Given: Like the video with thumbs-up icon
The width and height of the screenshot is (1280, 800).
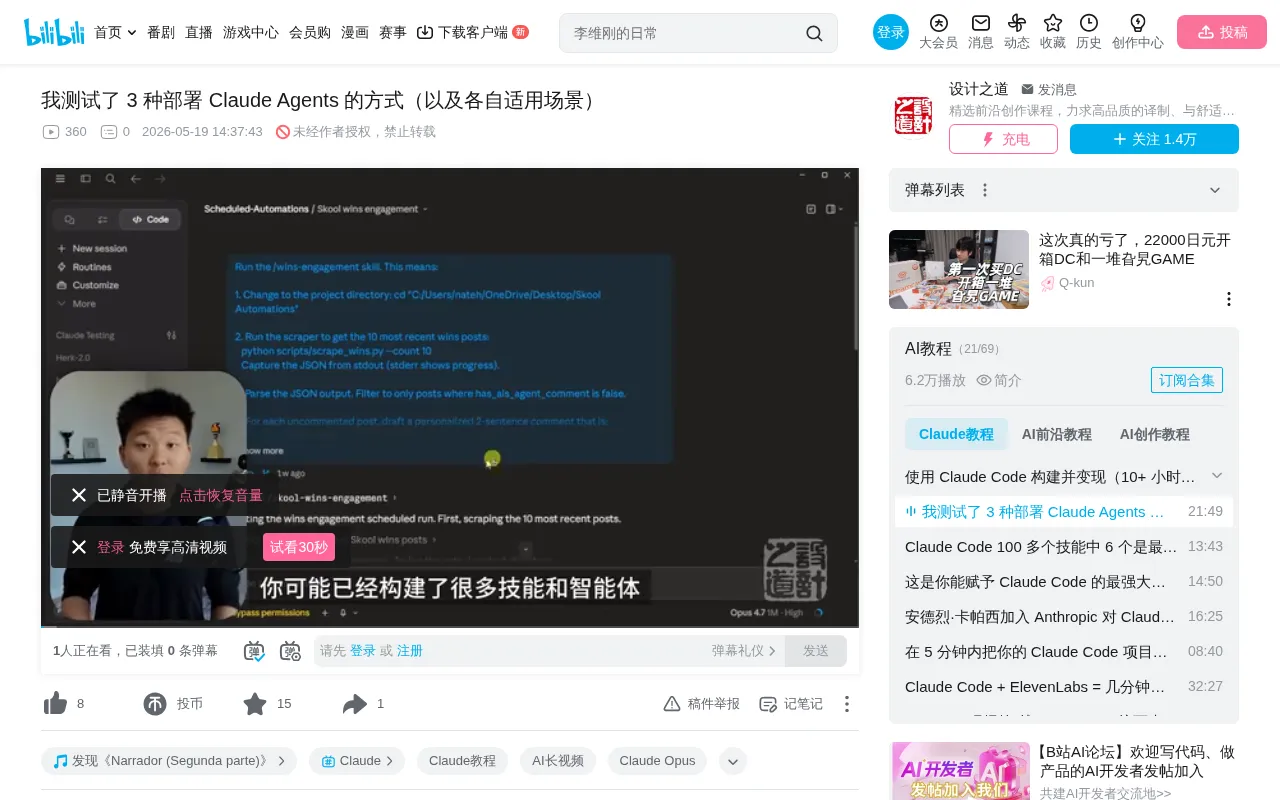Looking at the screenshot, I should 56,704.
